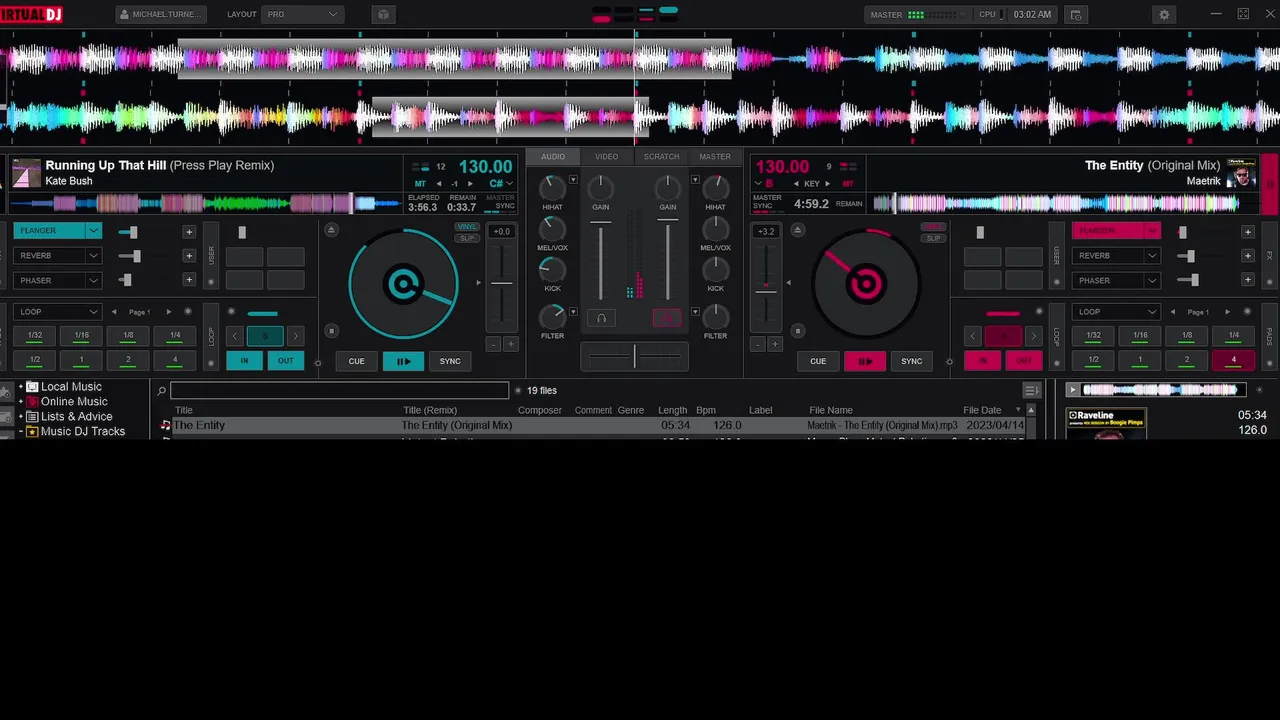Switch mixer to the SCRATCH tab

[x=661, y=157]
